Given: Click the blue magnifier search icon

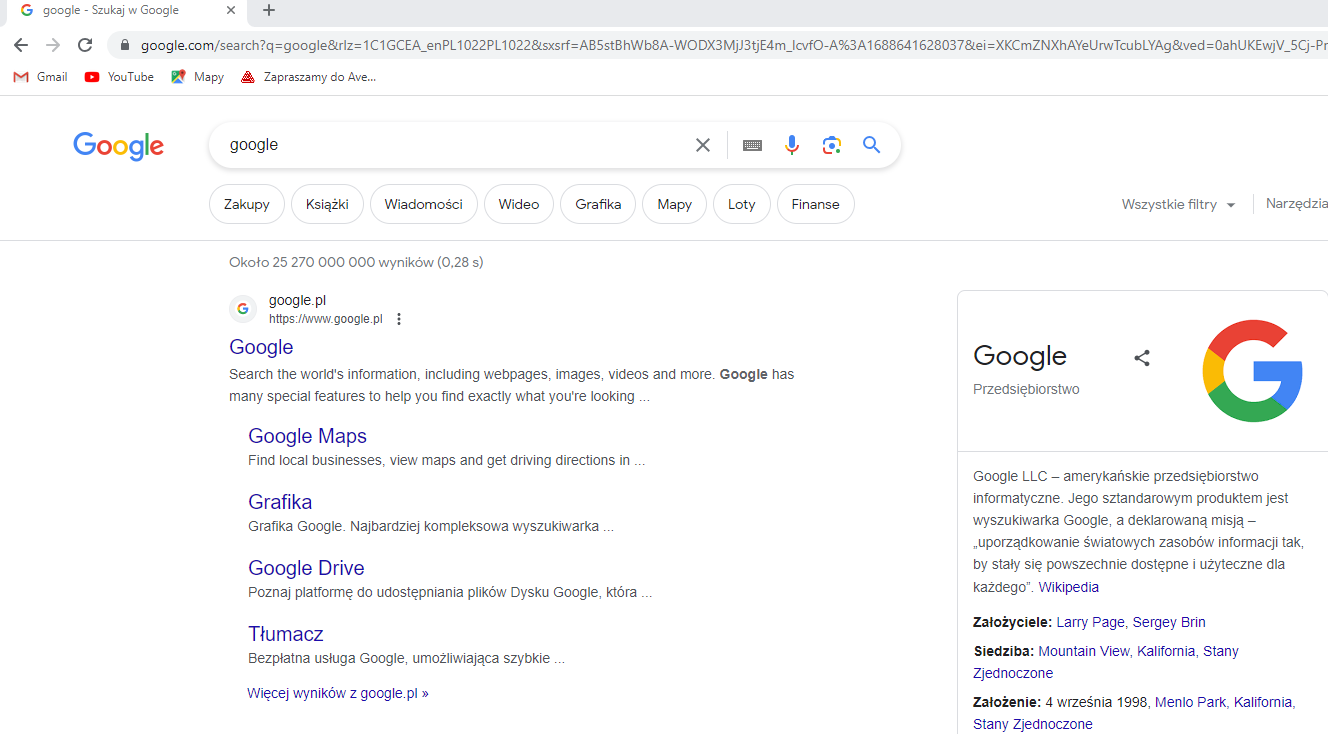Looking at the screenshot, I should coord(872,145).
